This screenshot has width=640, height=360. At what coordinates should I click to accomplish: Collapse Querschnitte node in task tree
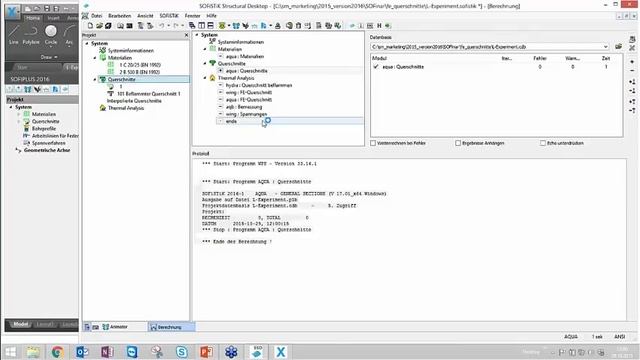(205, 64)
